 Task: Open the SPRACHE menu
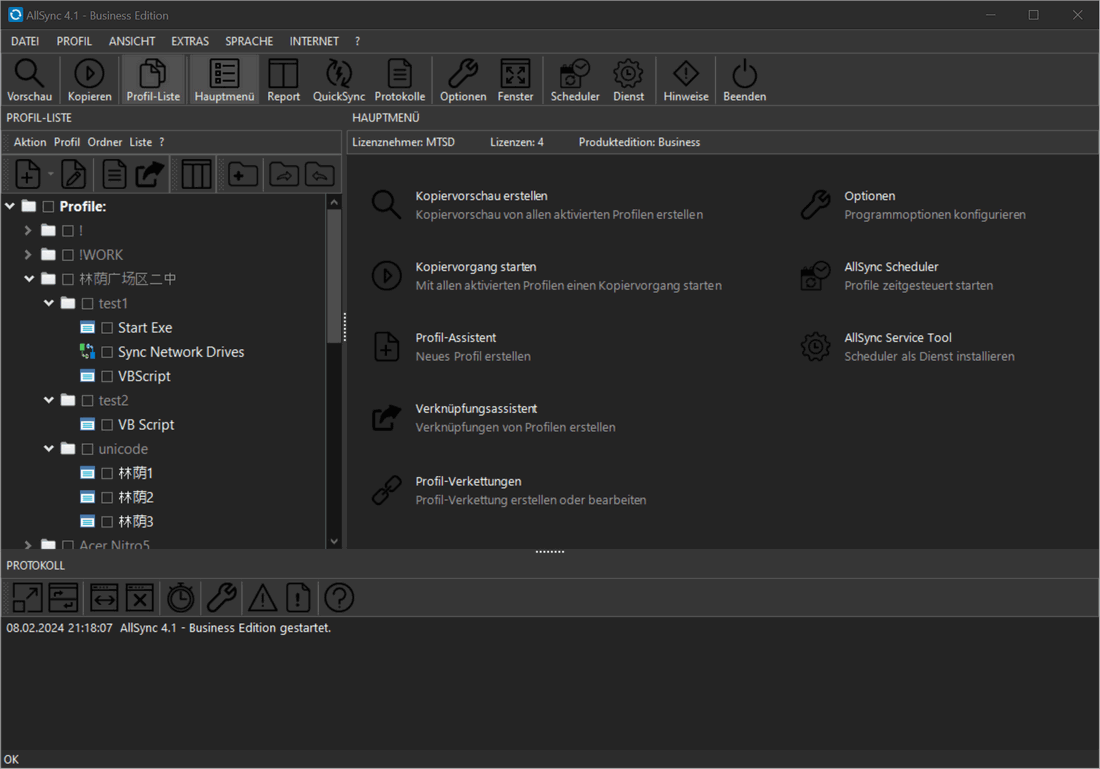pos(249,41)
